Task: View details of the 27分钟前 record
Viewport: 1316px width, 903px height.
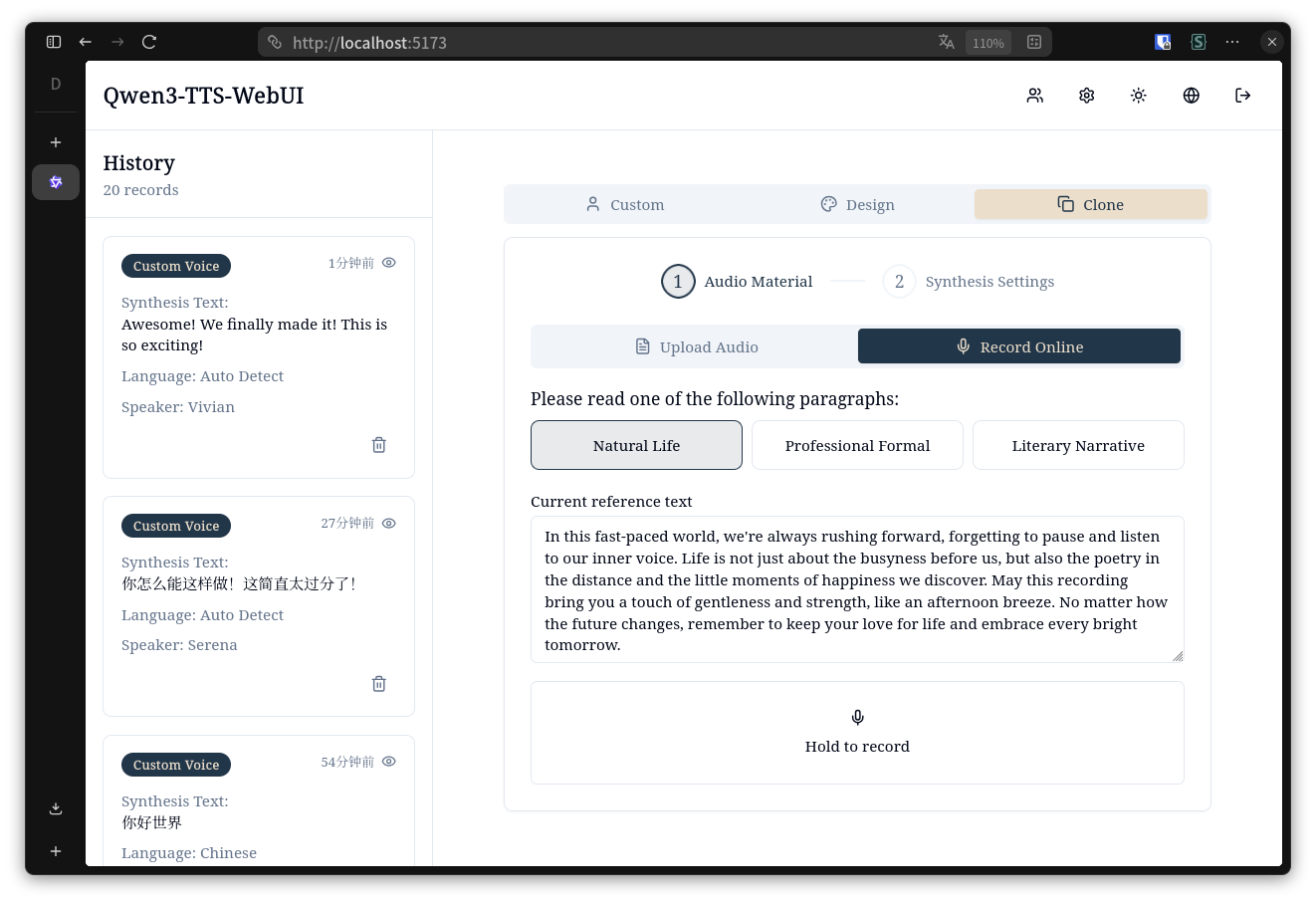Action: pos(389,523)
